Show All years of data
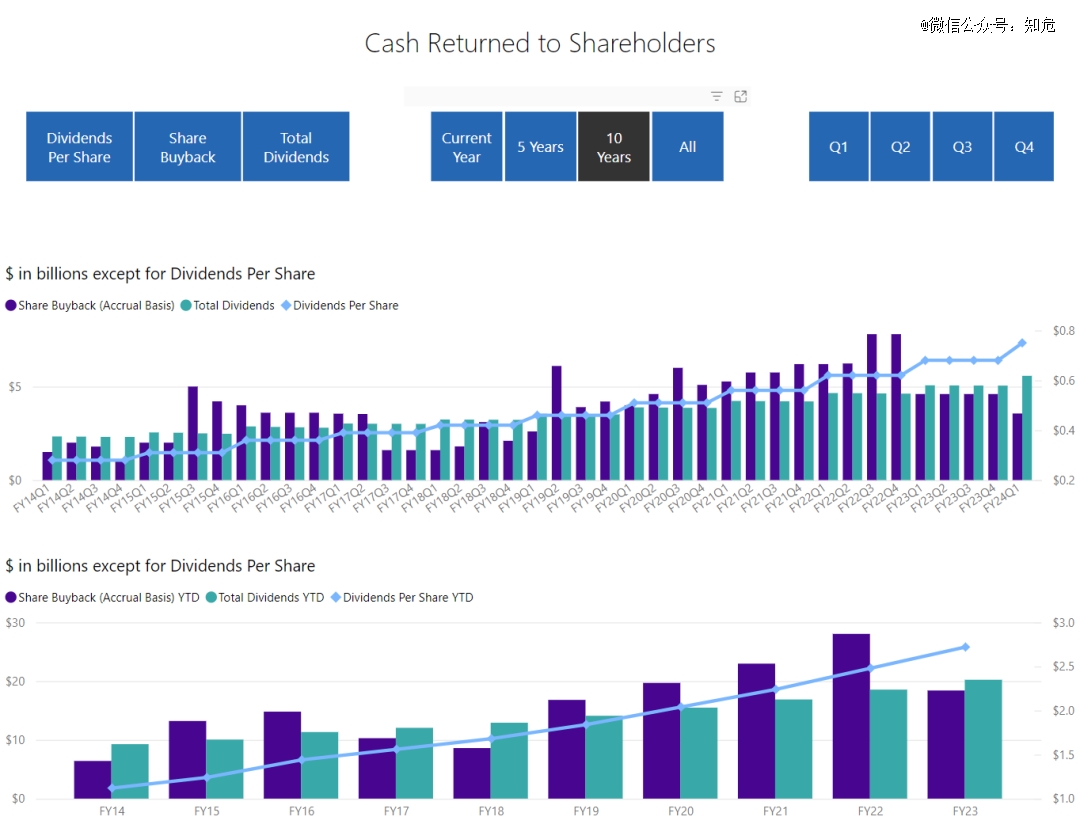Screen dimensions: 1080x828 click(x=687, y=147)
